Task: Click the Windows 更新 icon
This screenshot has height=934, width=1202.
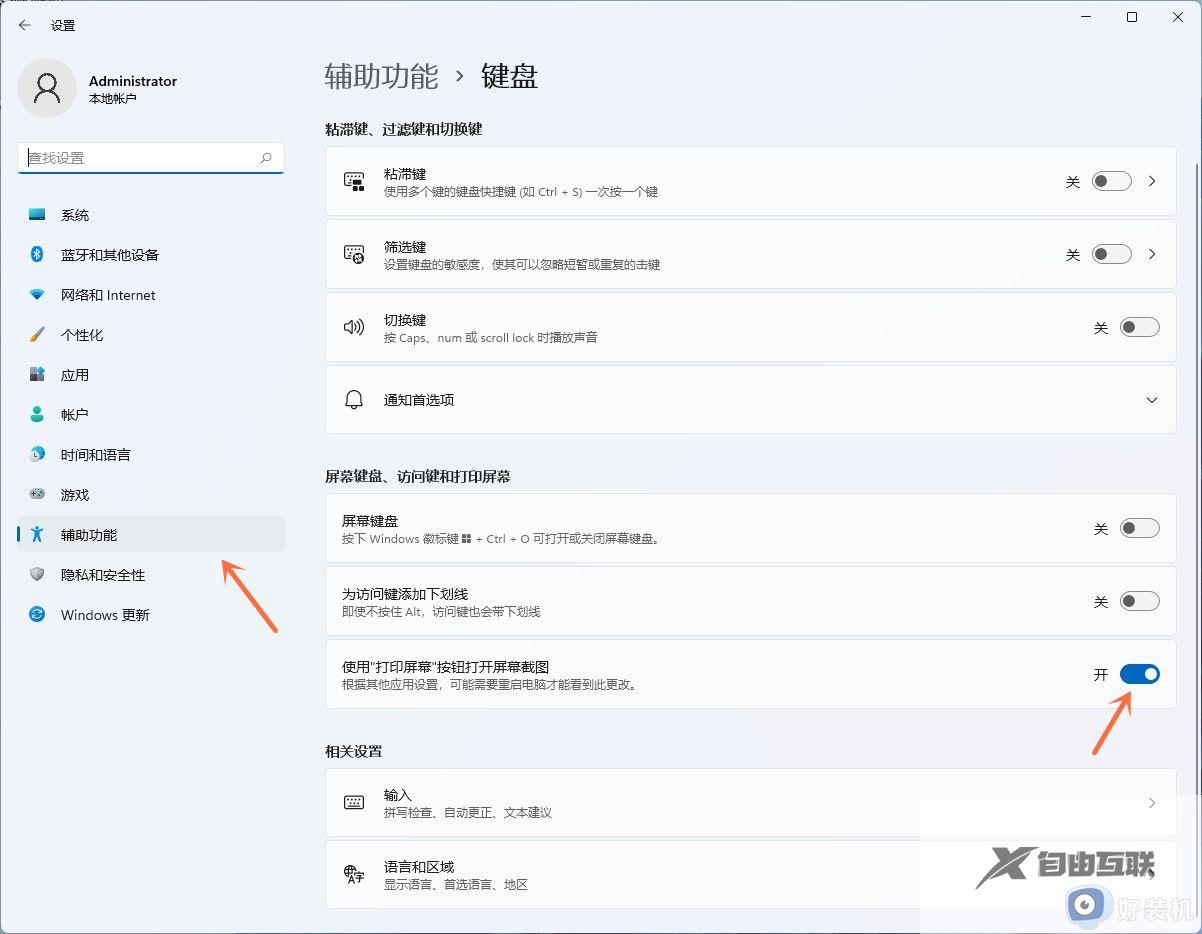Action: coord(36,614)
